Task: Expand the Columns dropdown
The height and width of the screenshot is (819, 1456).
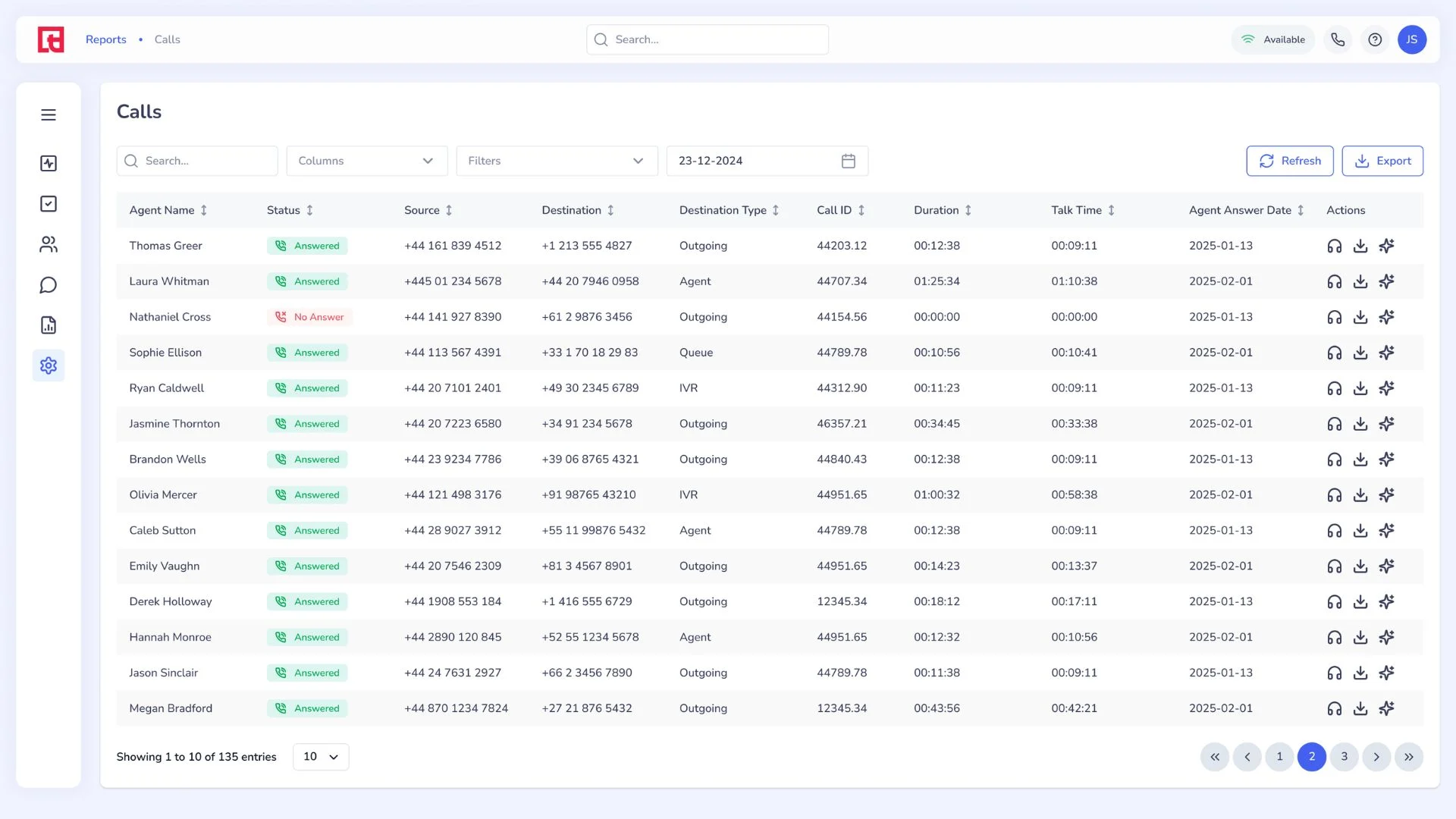Action: 366,161
